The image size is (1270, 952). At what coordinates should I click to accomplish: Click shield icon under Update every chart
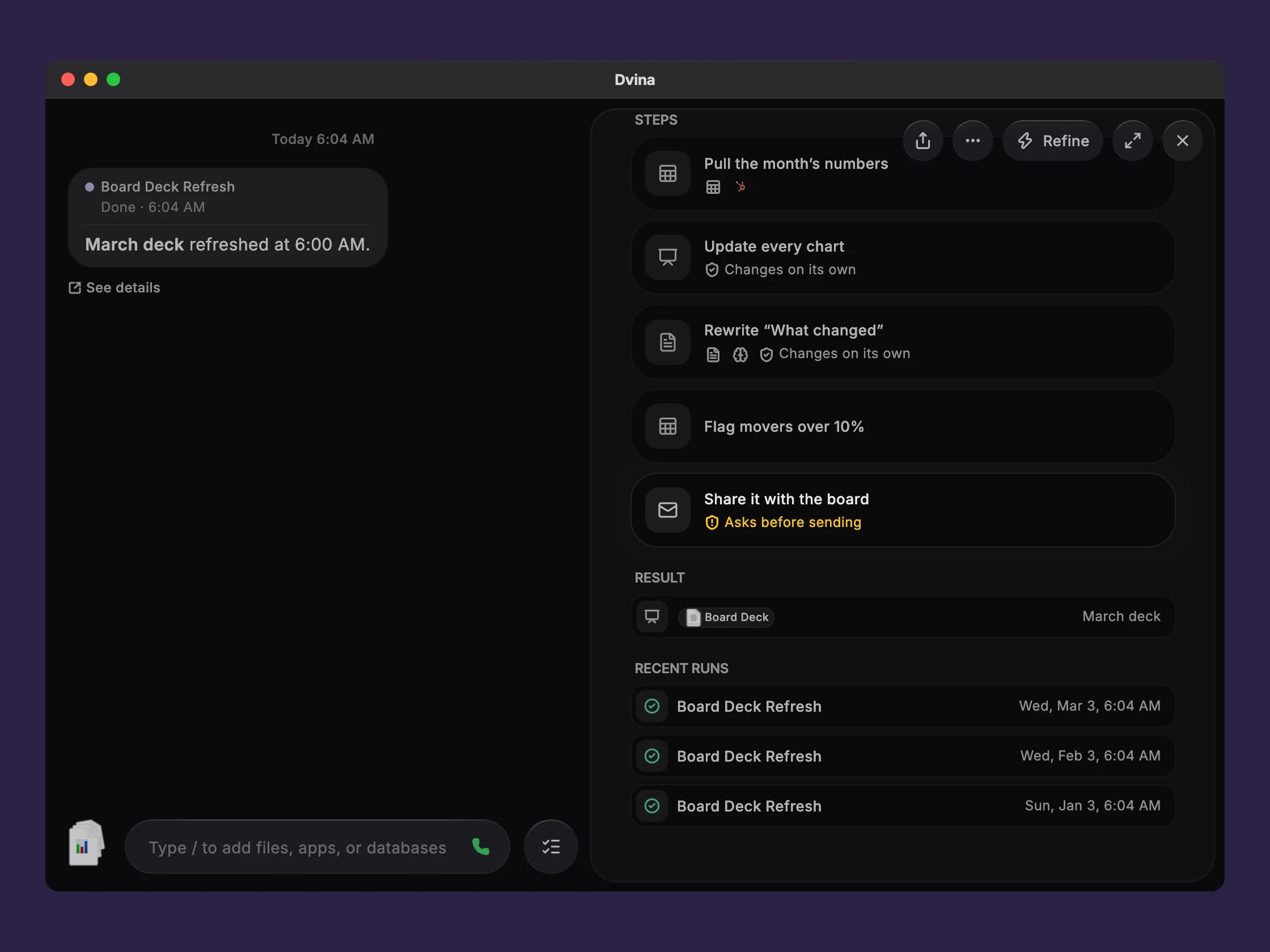712,270
